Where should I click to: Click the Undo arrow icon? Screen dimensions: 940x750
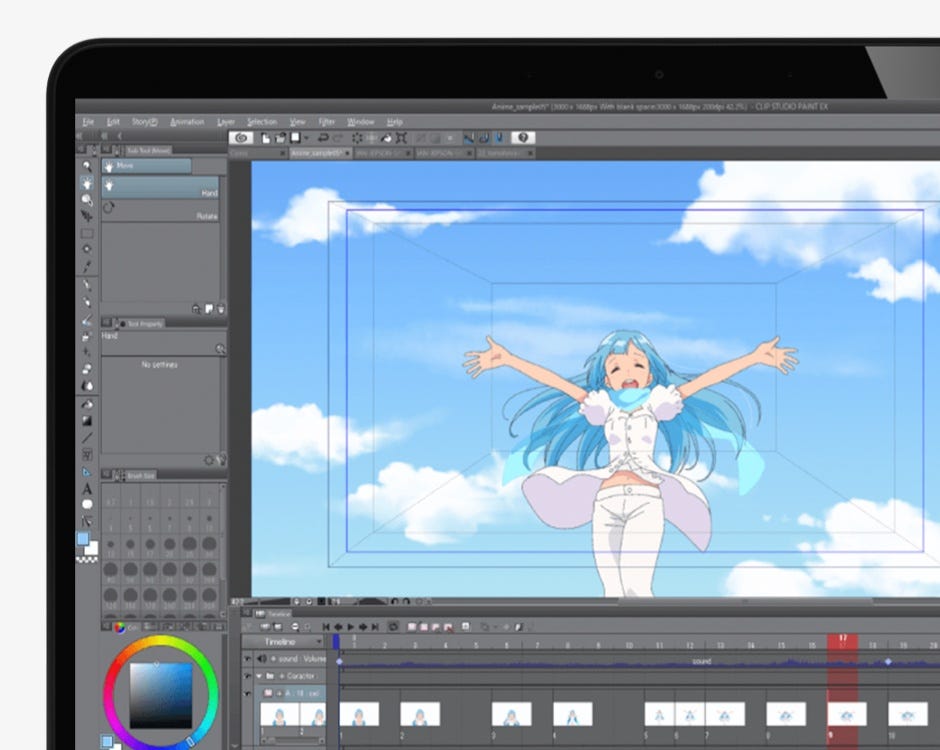pos(323,138)
